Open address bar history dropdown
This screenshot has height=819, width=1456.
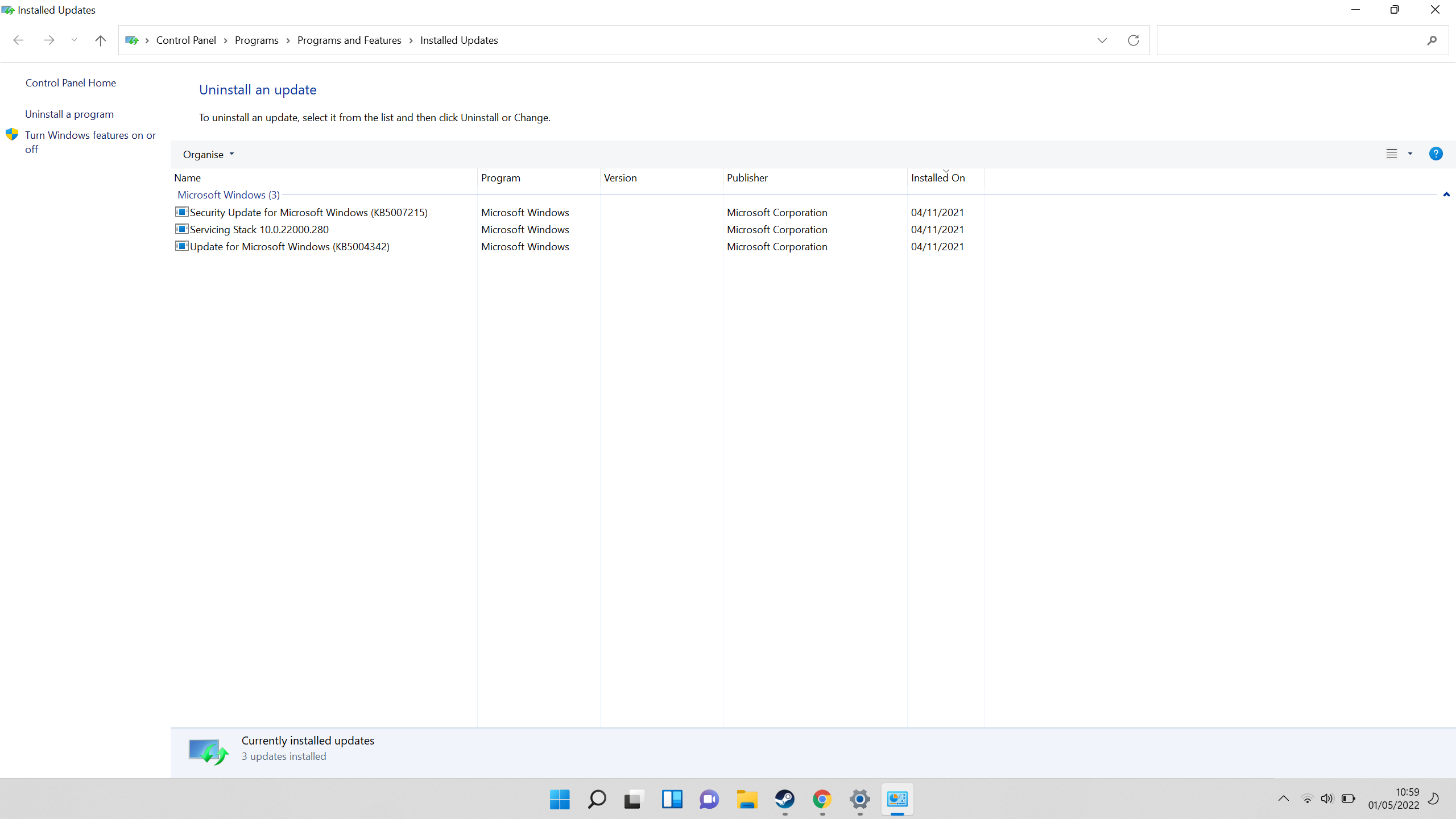tap(1102, 40)
